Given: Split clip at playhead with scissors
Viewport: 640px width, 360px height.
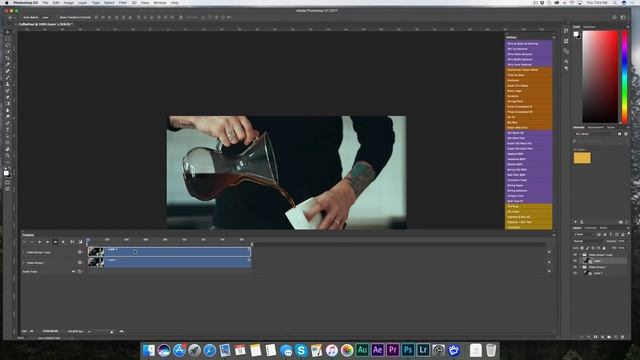Looking at the screenshot, I should 72,242.
